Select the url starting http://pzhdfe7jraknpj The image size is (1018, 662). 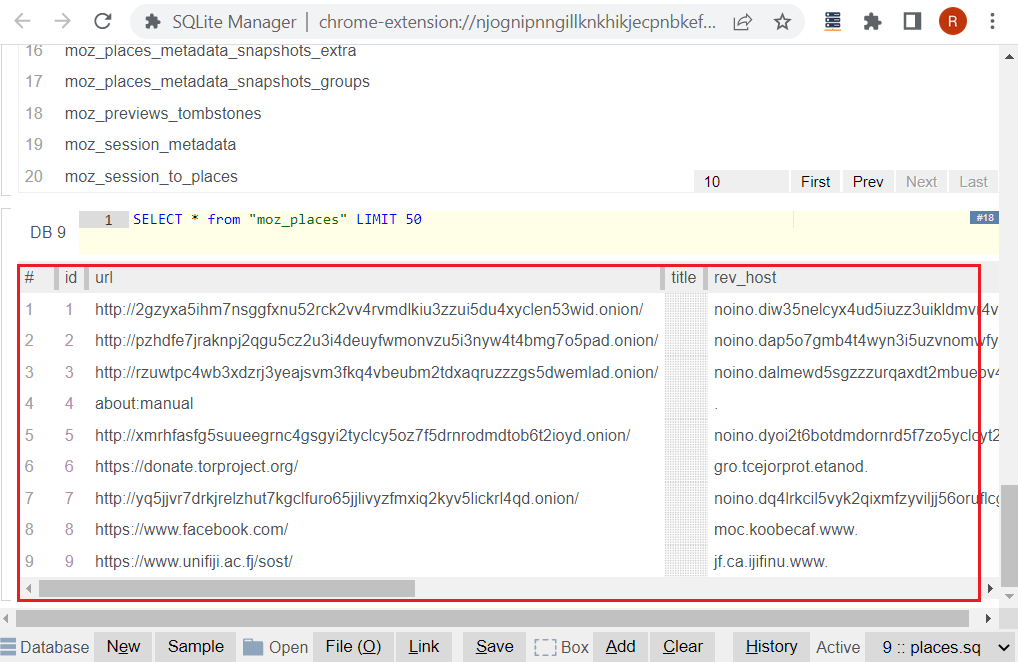point(377,341)
